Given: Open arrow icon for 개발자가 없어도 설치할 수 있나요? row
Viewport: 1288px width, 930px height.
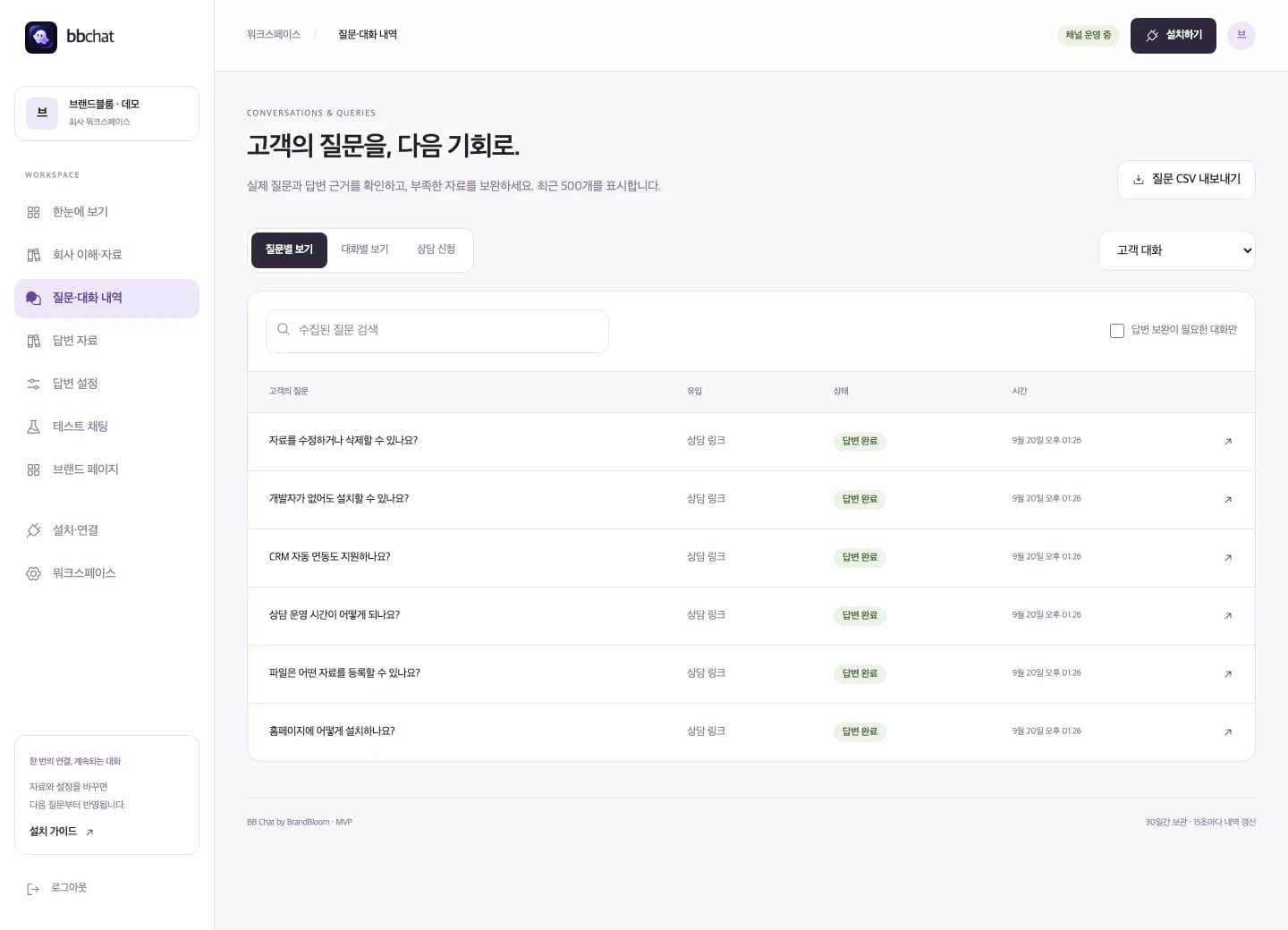Looking at the screenshot, I should pos(1228,499).
